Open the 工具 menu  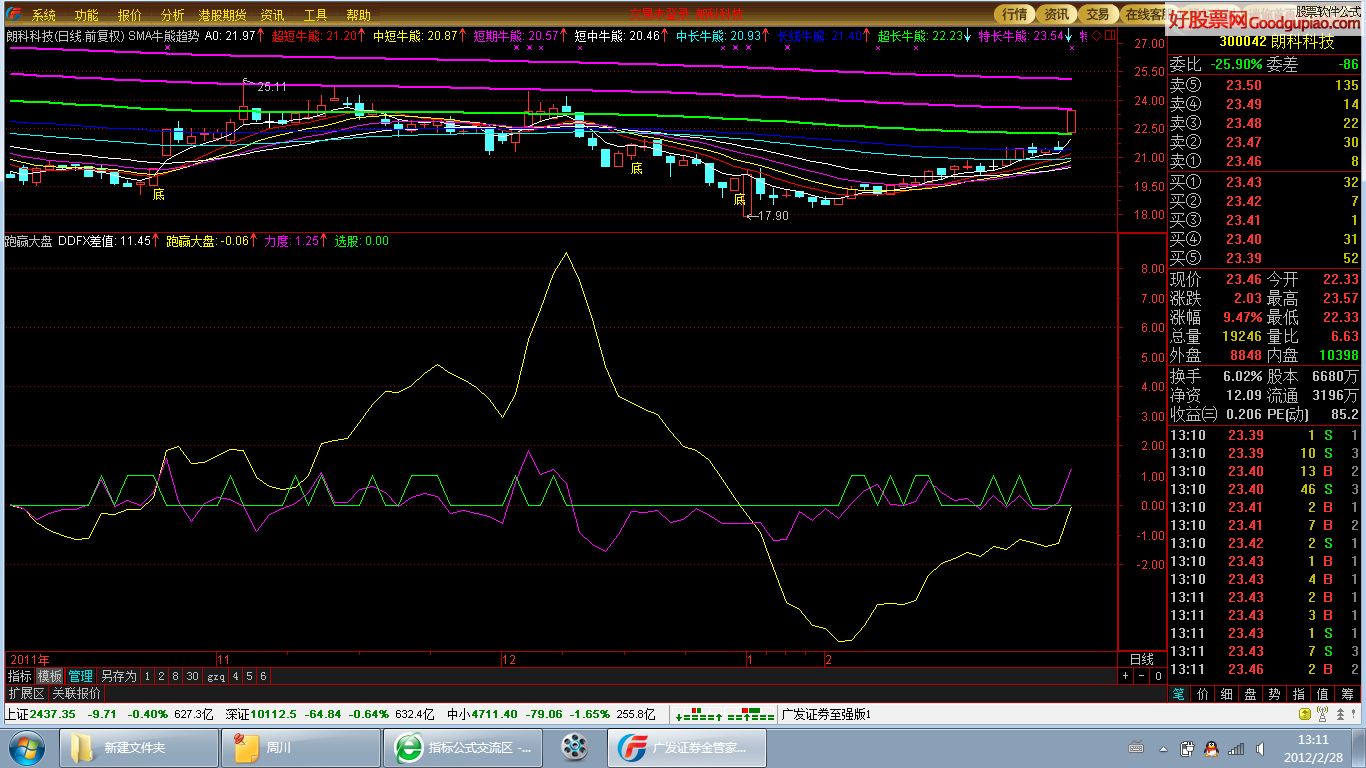(315, 15)
